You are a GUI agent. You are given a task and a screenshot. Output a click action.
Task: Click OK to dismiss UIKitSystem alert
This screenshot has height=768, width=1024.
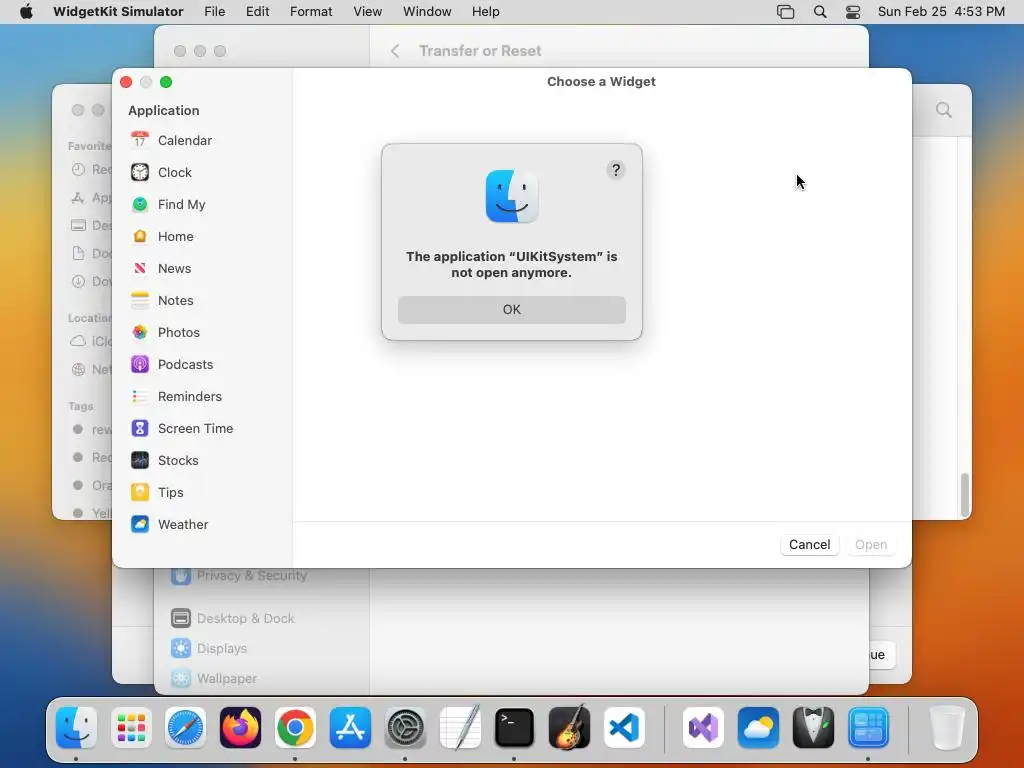(x=512, y=310)
